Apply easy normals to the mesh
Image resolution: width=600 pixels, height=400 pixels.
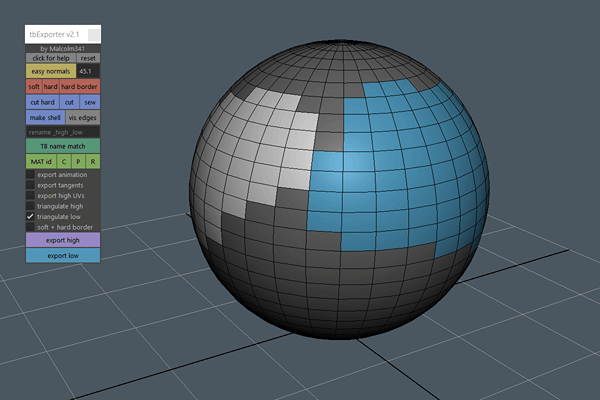(x=50, y=72)
